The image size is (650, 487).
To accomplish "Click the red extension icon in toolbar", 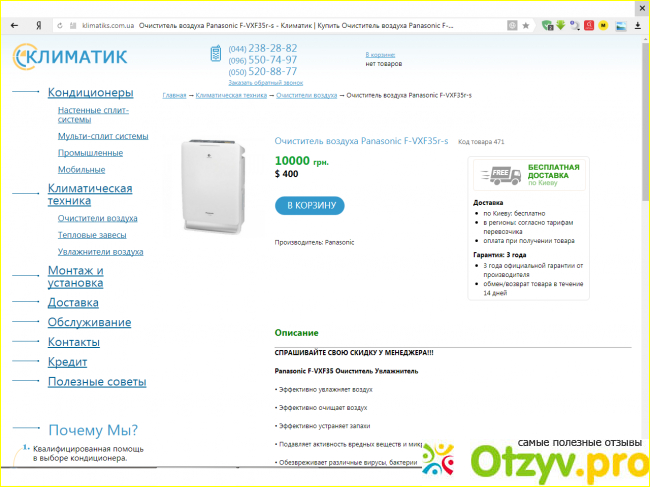I will coord(589,26).
